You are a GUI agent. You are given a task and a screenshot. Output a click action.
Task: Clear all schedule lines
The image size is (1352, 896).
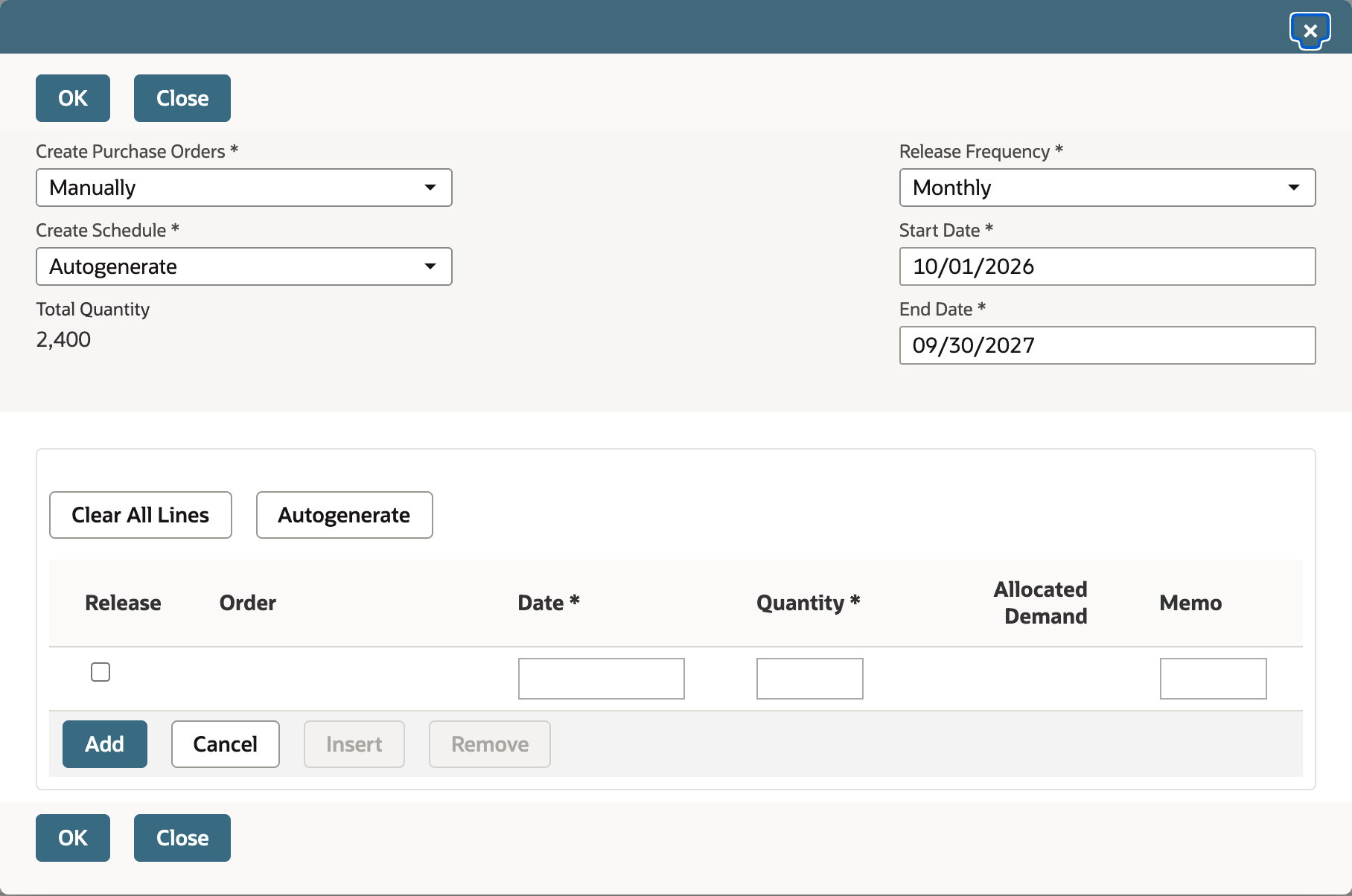141,515
